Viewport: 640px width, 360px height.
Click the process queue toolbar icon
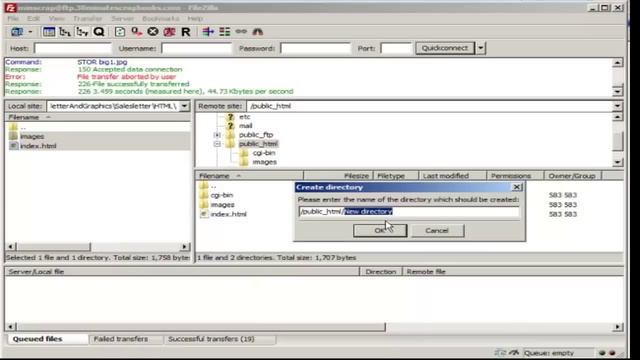[136, 32]
